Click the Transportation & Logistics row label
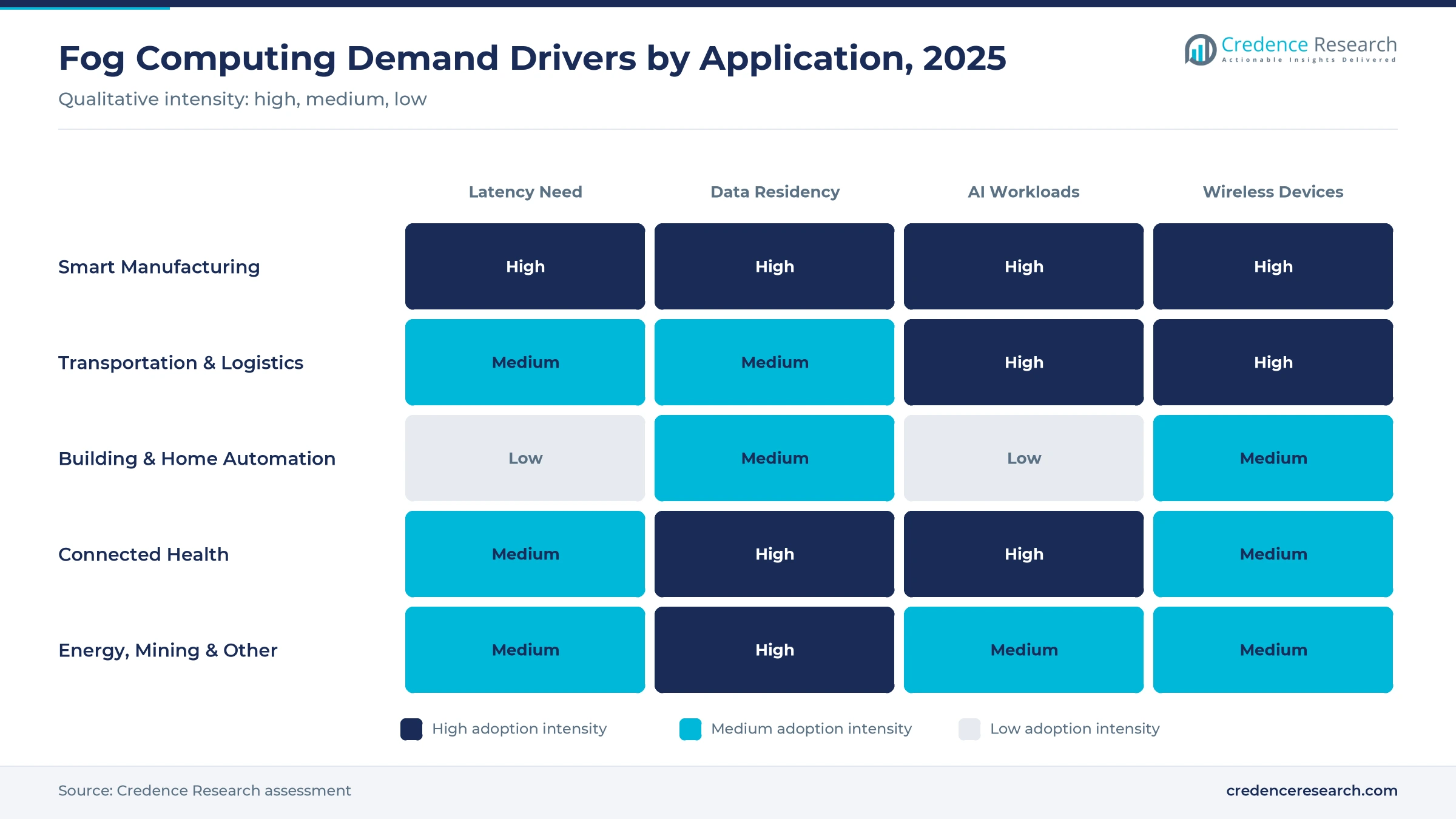The image size is (1456, 819). 181,363
